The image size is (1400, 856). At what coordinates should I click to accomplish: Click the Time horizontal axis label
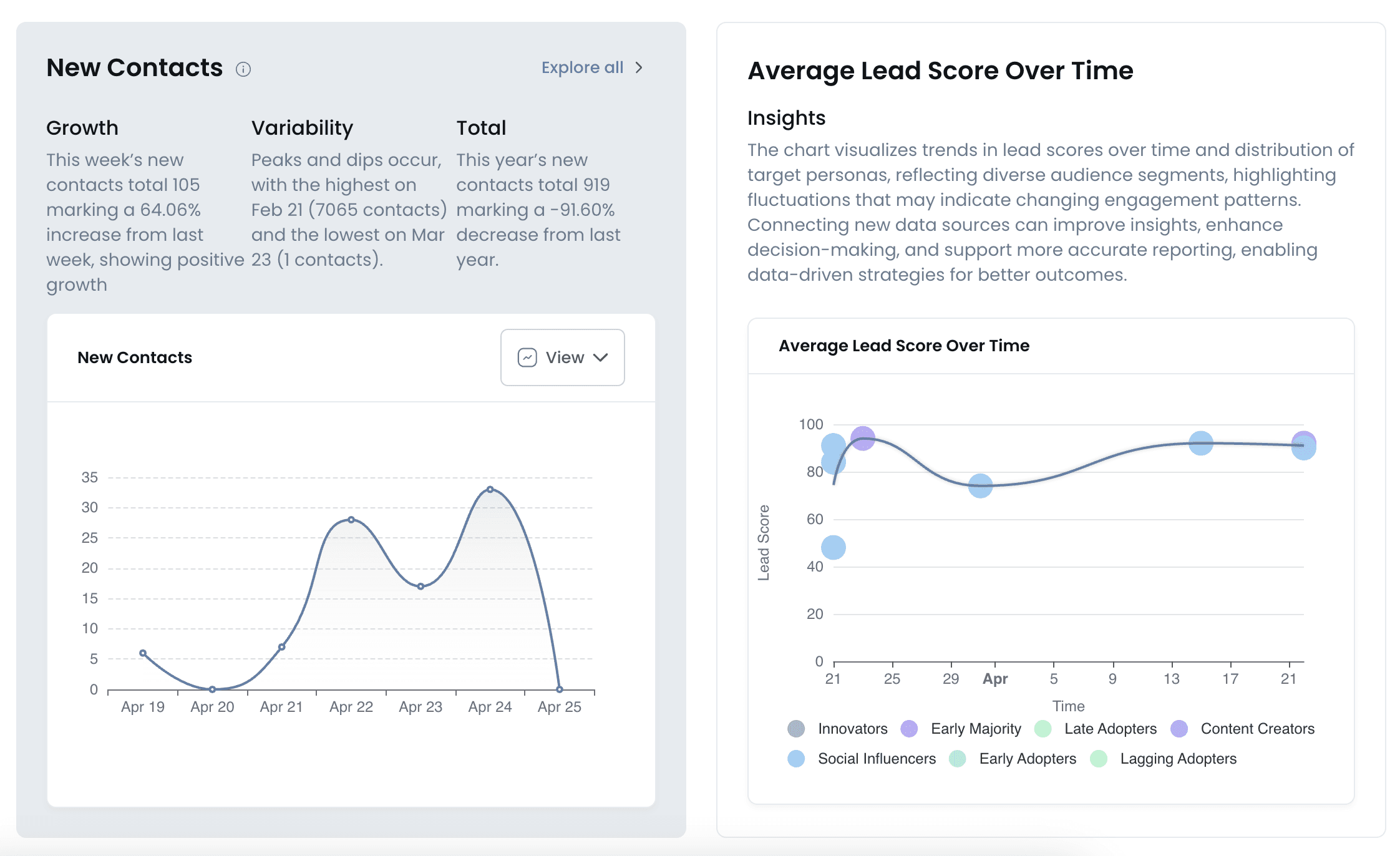[x=1069, y=706]
